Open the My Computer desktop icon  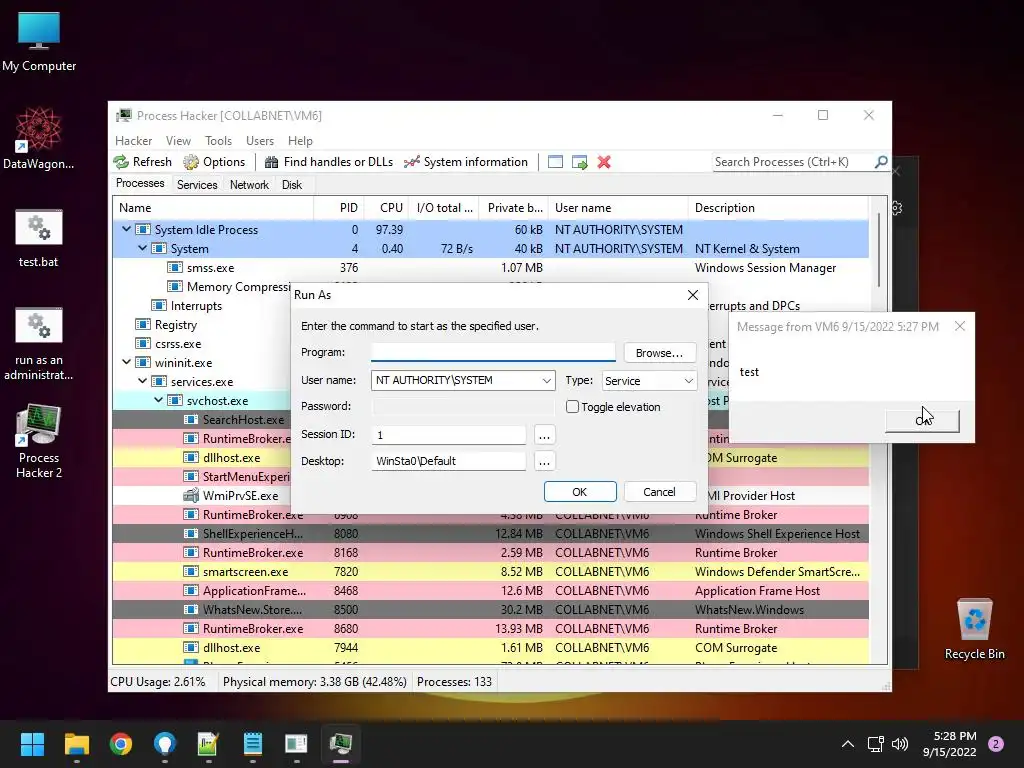click(39, 42)
